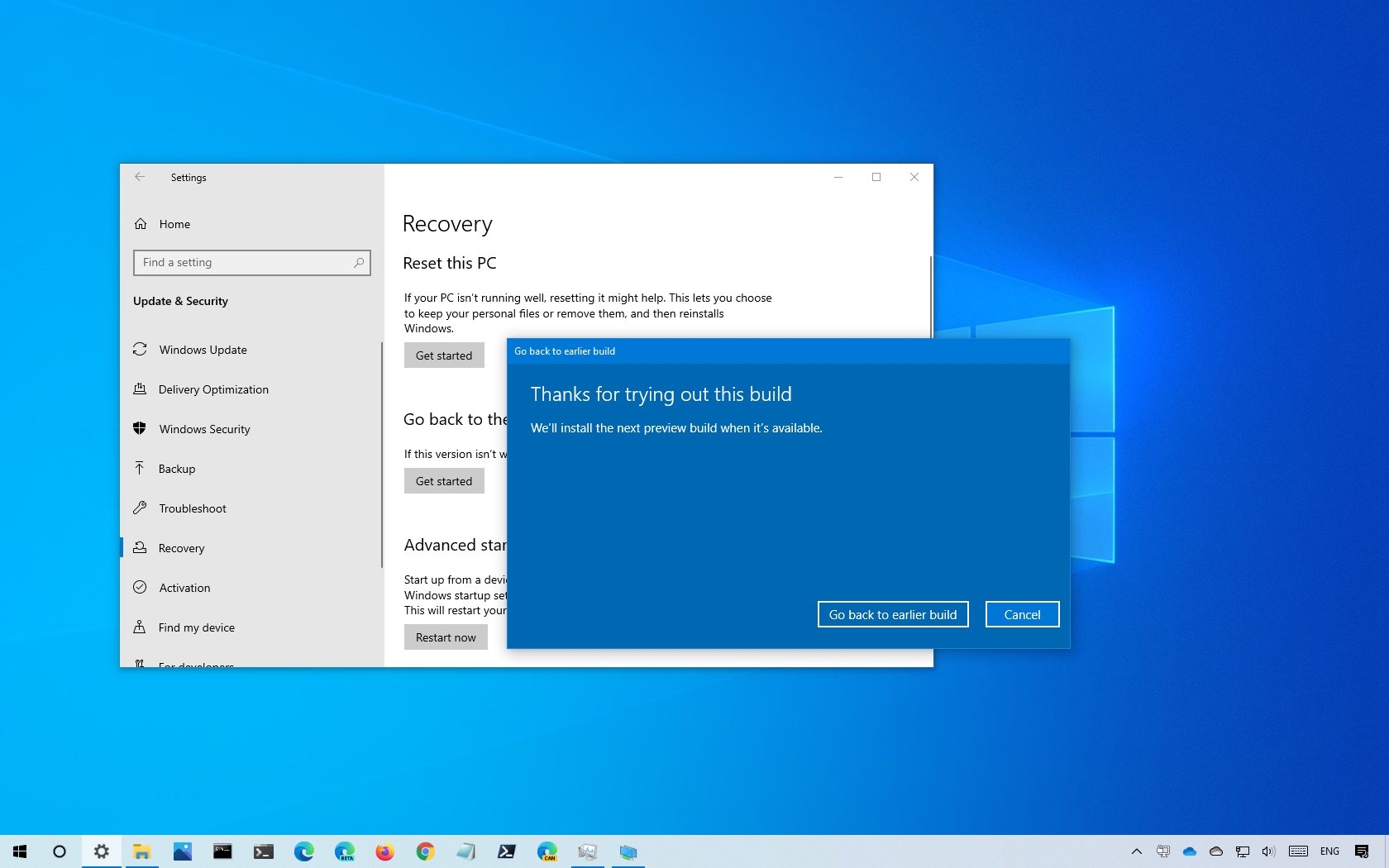Launch Firefox from the taskbar
Viewport: 1389px width, 868px height.
click(x=384, y=851)
